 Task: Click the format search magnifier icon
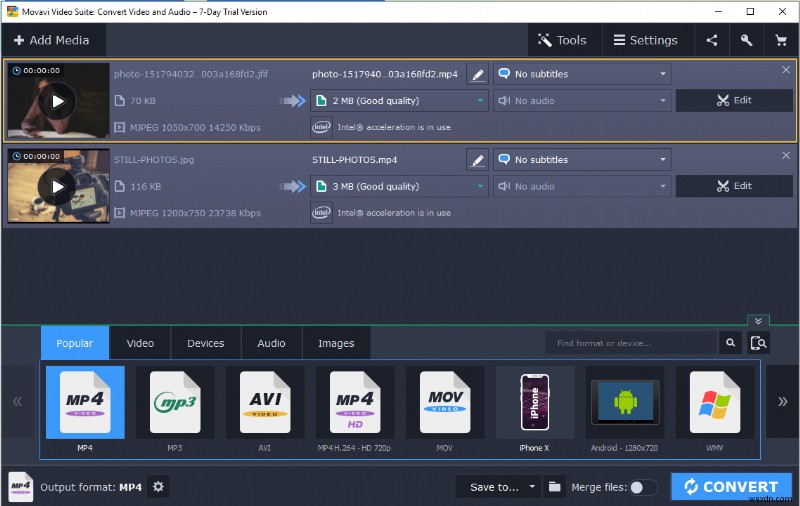(x=732, y=343)
